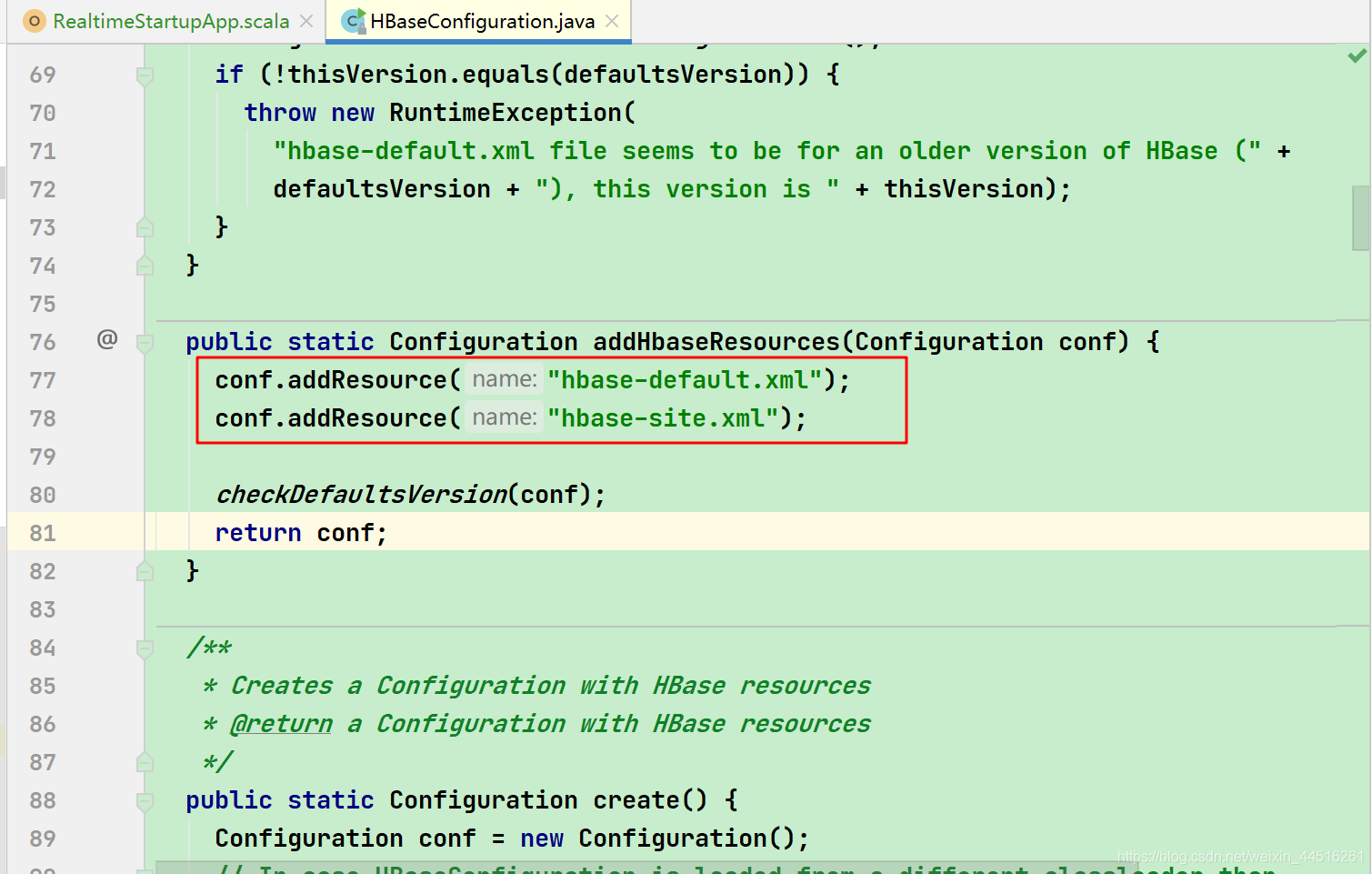1372x874 pixels.
Task: Click the Java class icon on HBaseConfiguration.java tab
Action: coord(353,20)
